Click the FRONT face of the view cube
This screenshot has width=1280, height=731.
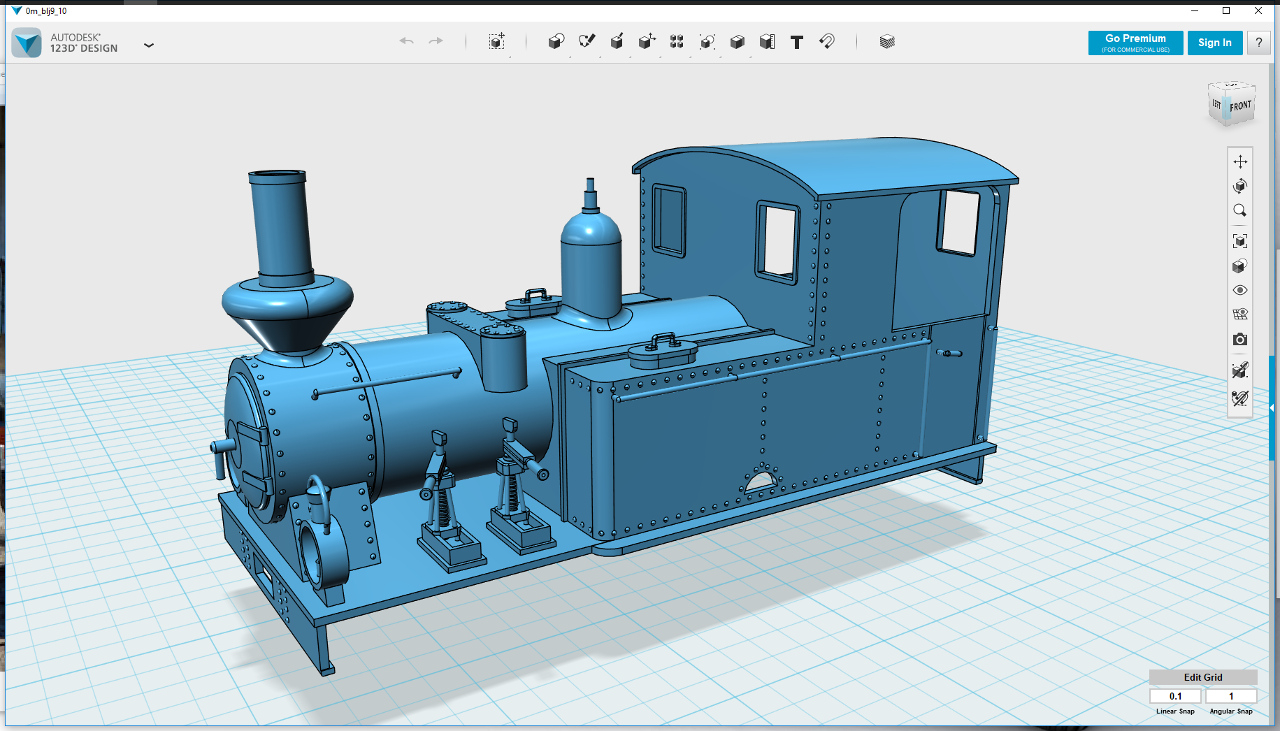click(1240, 106)
